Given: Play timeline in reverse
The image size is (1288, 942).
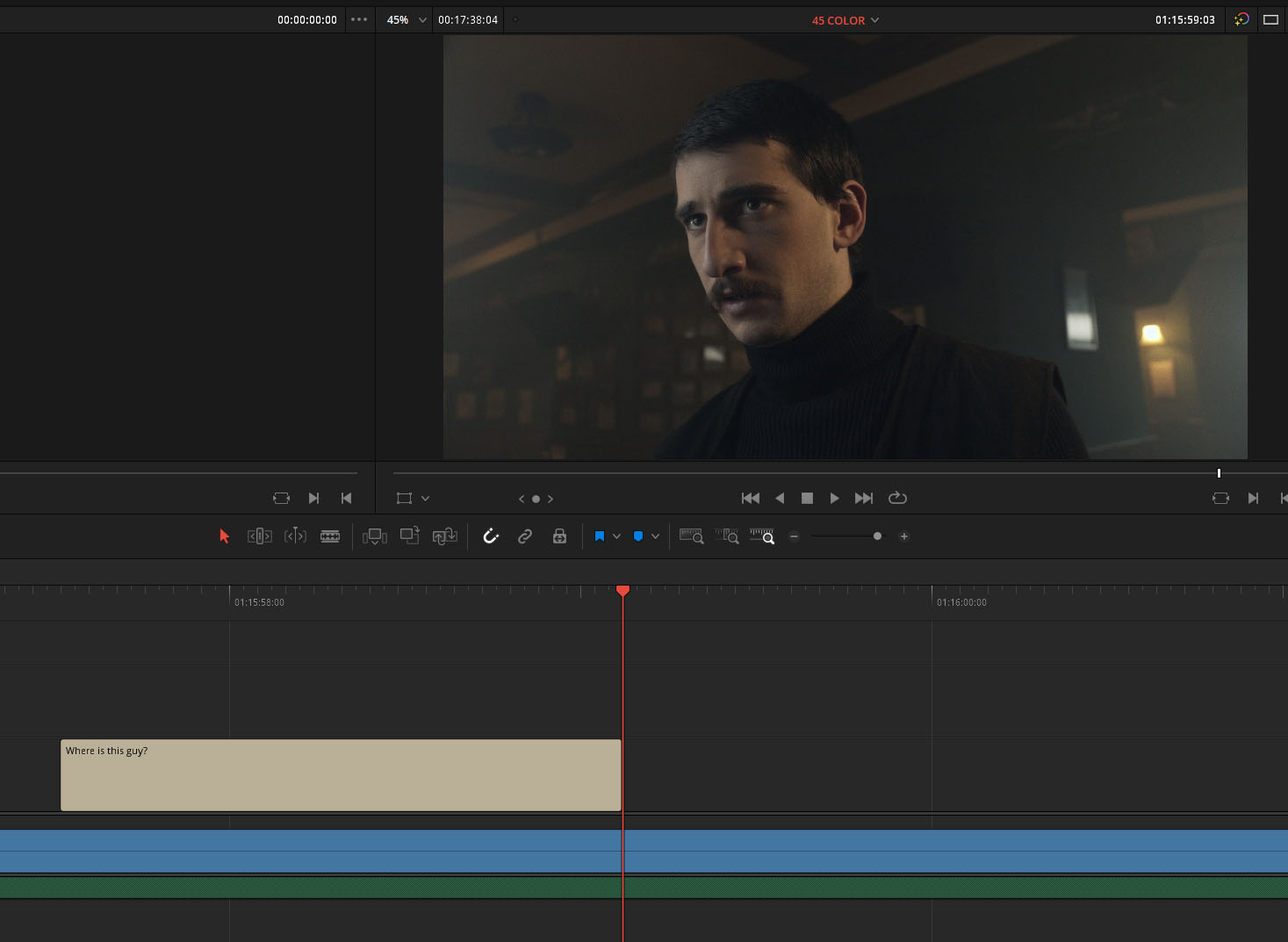Looking at the screenshot, I should point(780,498).
